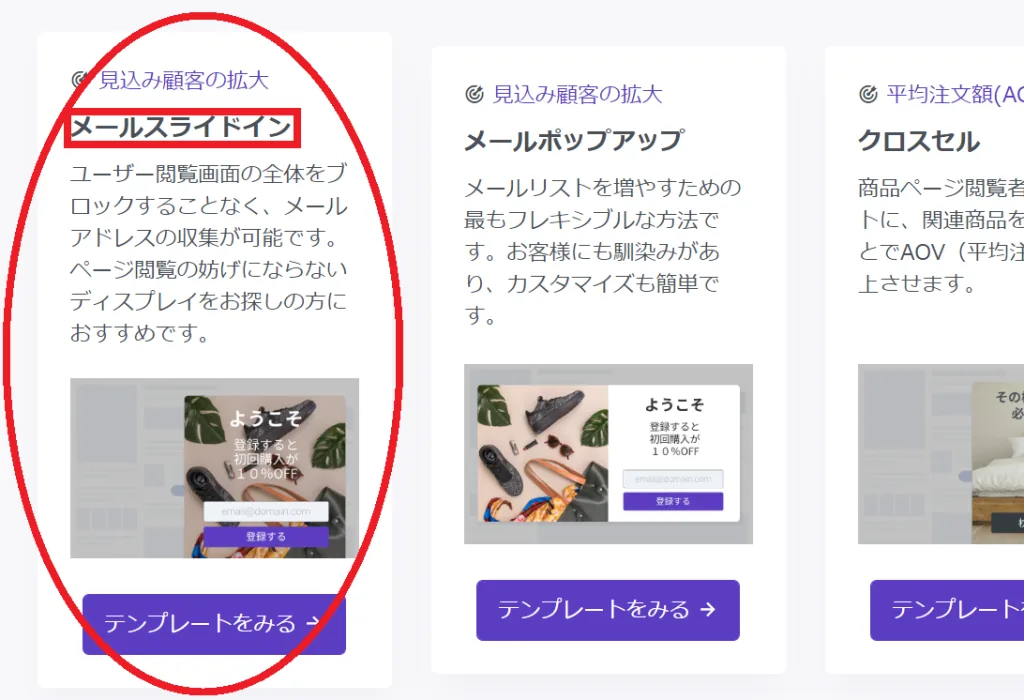Click 登録する button in メールポップアップ preview

pos(673,501)
